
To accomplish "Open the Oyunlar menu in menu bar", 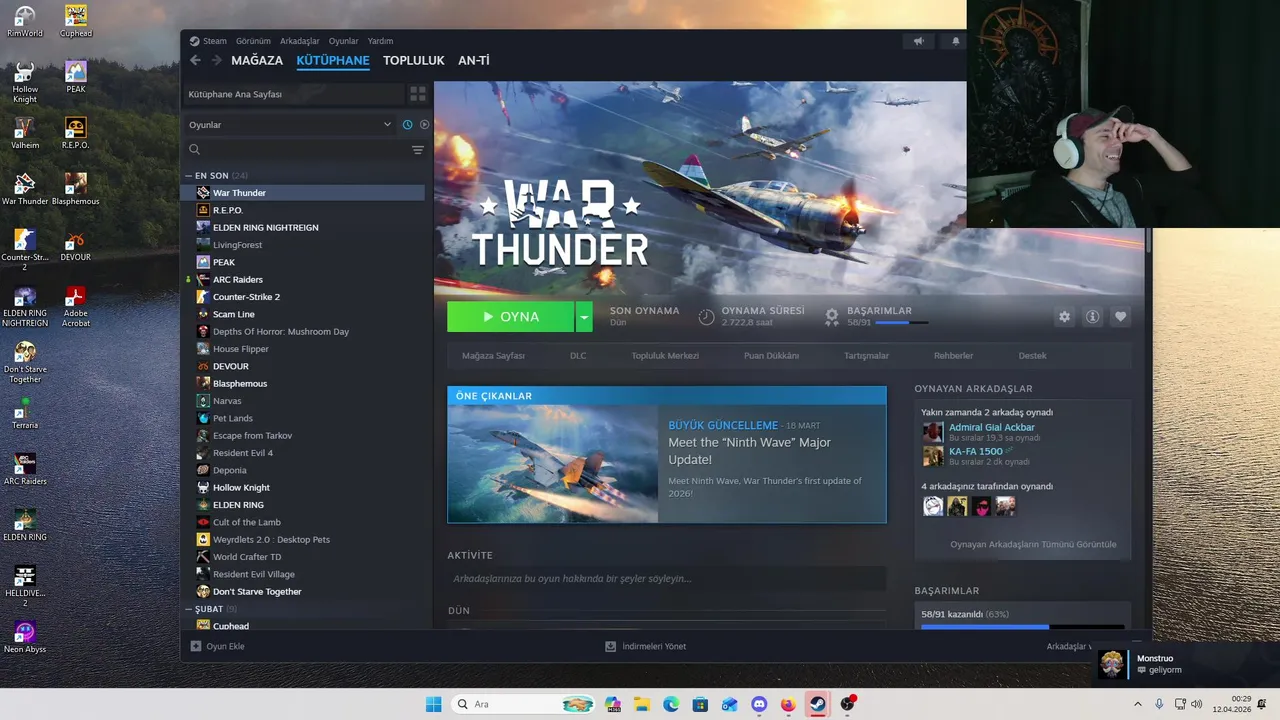I will click(344, 41).
